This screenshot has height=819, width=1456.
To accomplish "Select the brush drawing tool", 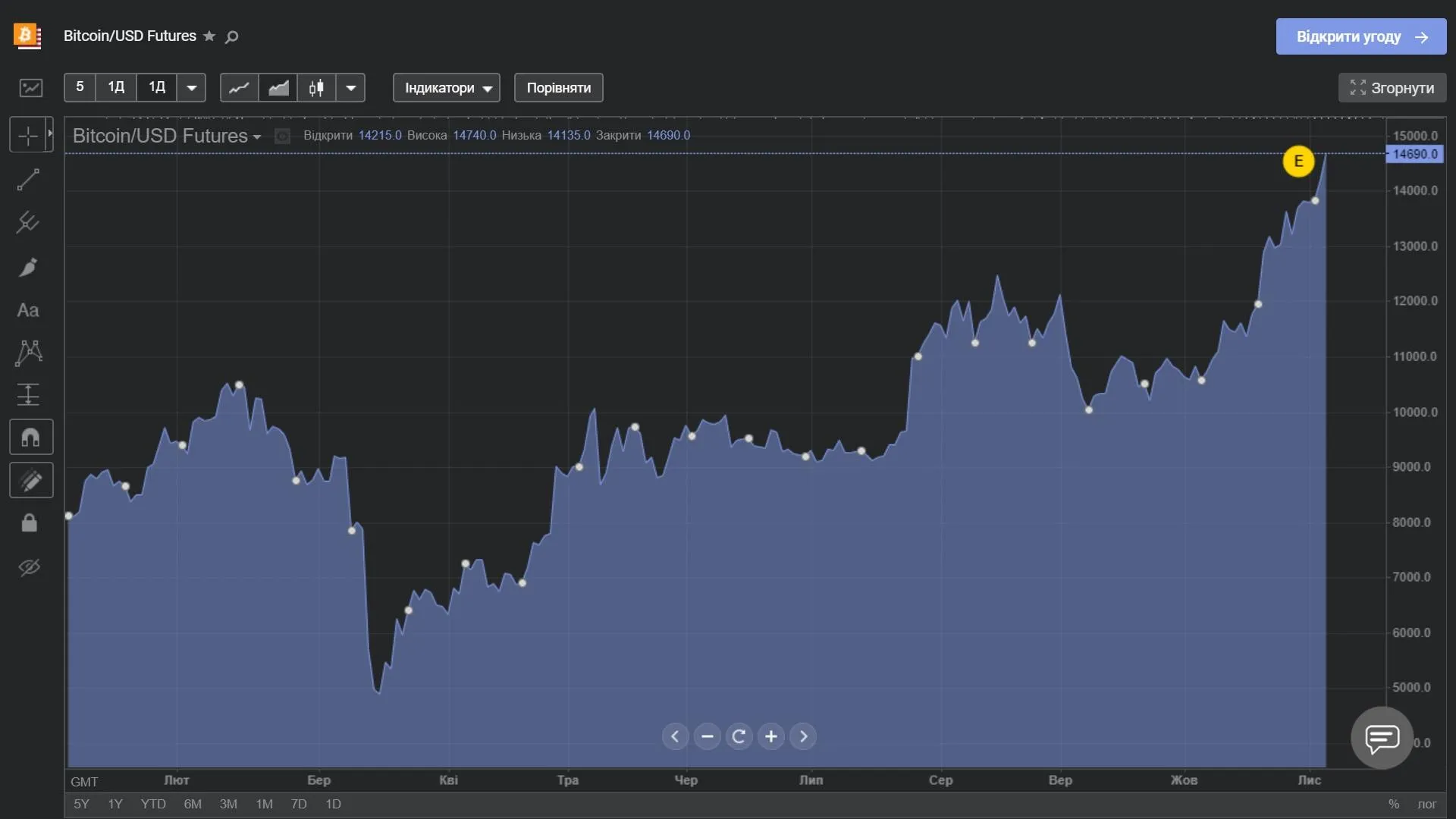I will pyautogui.click(x=28, y=267).
